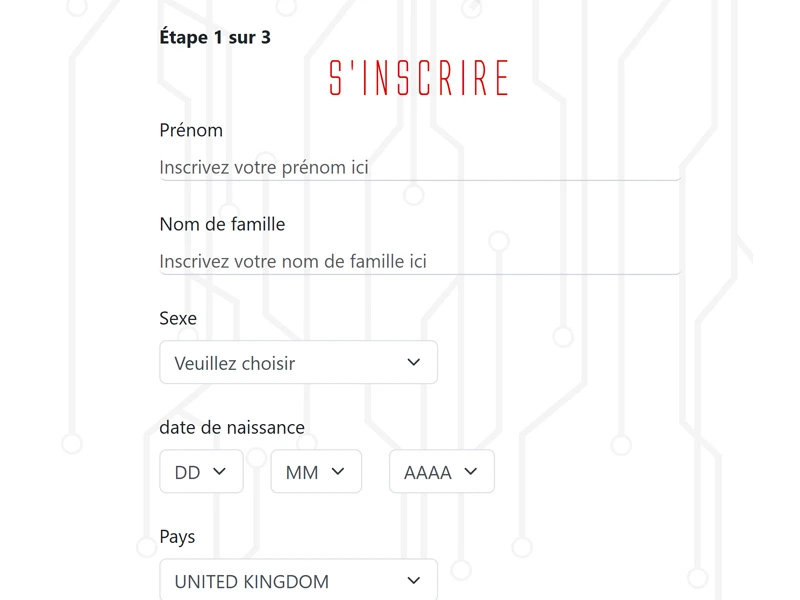Click the chevron arrow beside AAAA
This screenshot has width=800, height=600.
pyautogui.click(x=470, y=471)
